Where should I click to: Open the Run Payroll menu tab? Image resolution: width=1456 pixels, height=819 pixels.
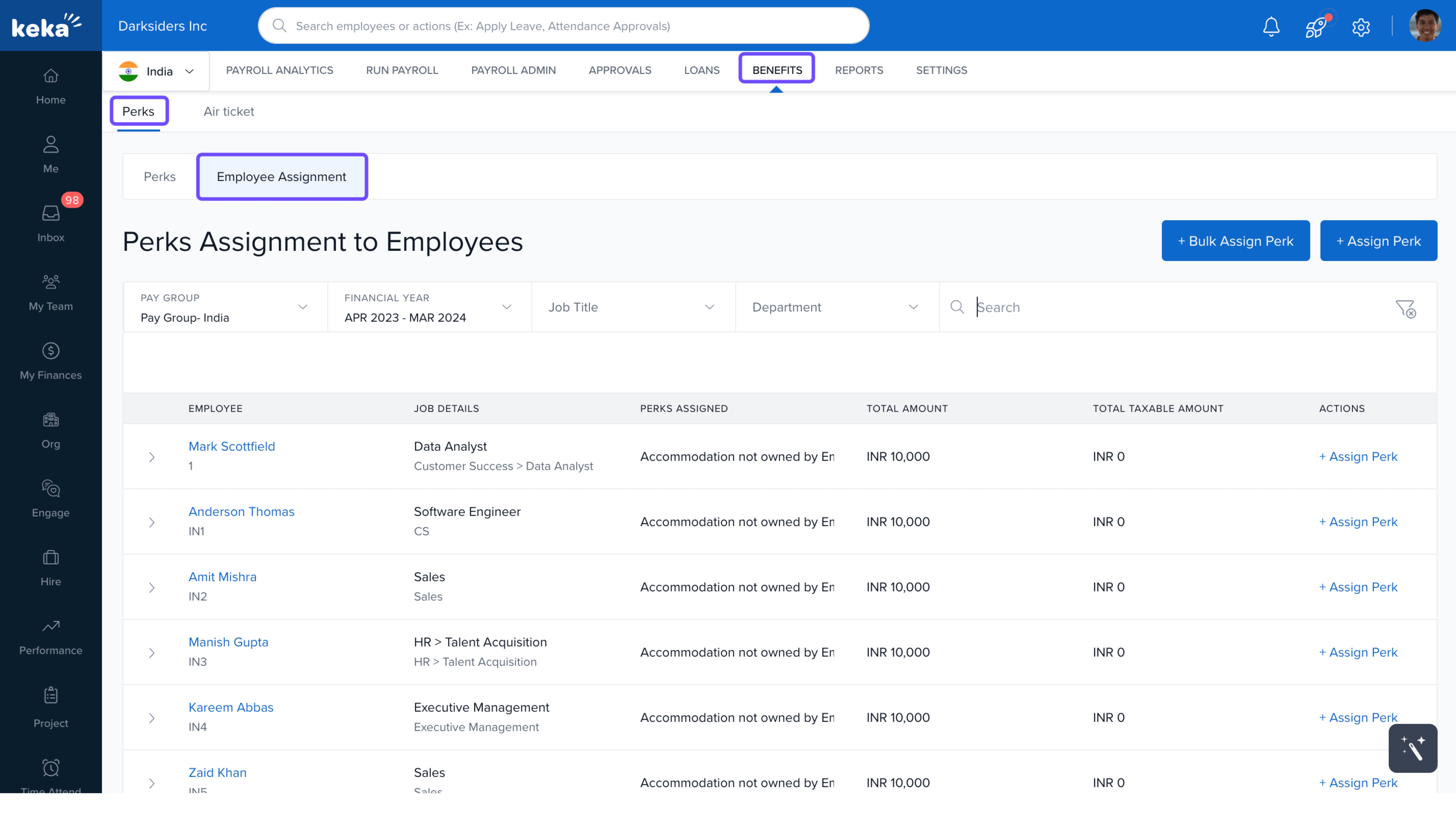402,70
